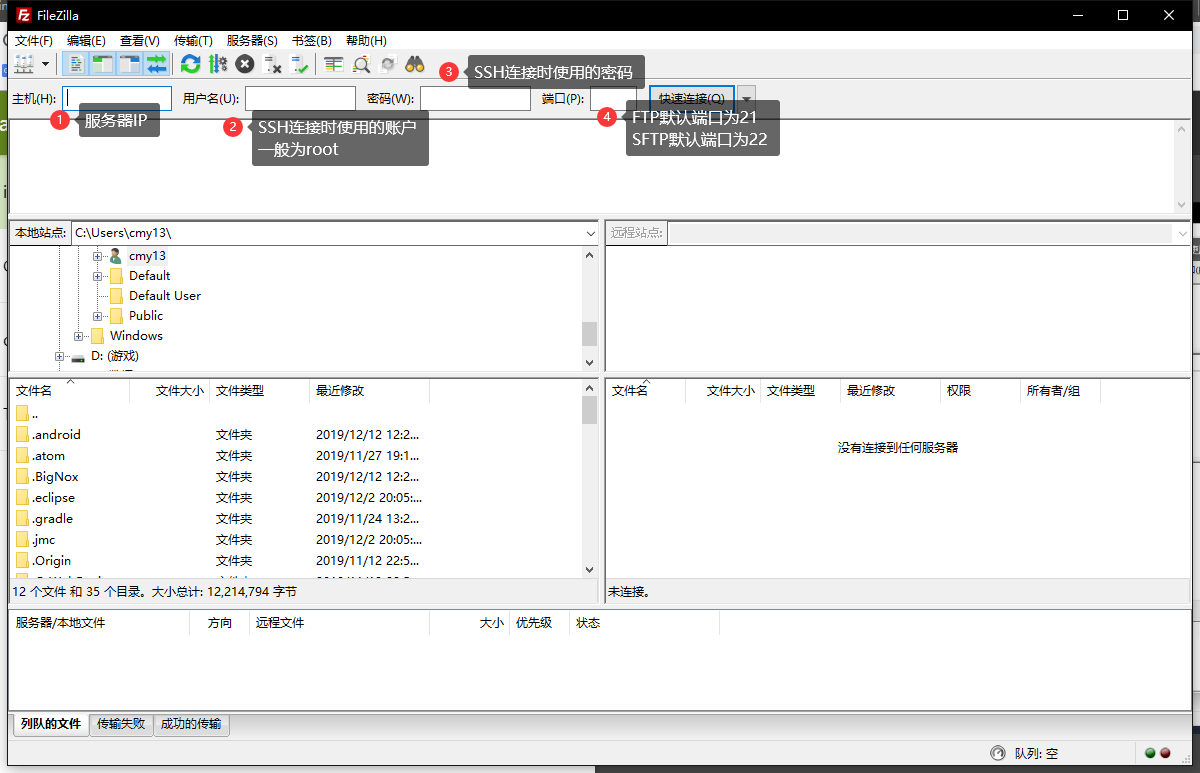Toggle filename filters with magnifier icon

pyautogui.click(x=361, y=64)
